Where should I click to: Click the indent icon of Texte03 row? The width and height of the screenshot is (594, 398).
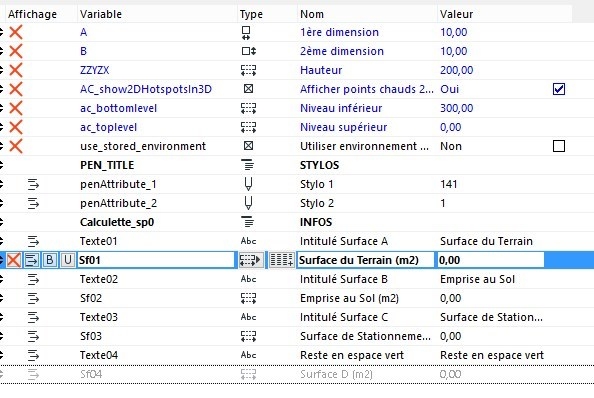click(x=33, y=317)
